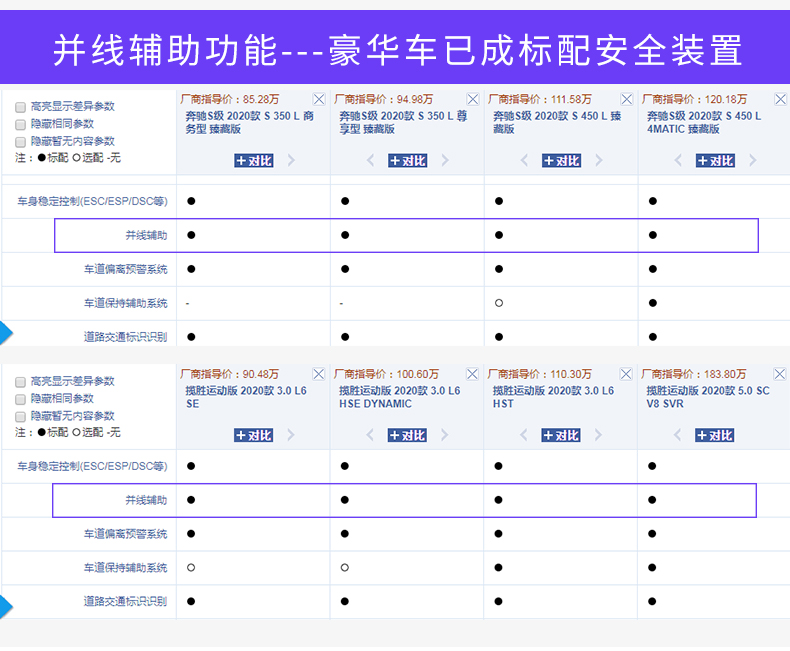
Task: Close the 揽胜运动版 5.0 SC V8 SVR column
Action: click(x=780, y=374)
